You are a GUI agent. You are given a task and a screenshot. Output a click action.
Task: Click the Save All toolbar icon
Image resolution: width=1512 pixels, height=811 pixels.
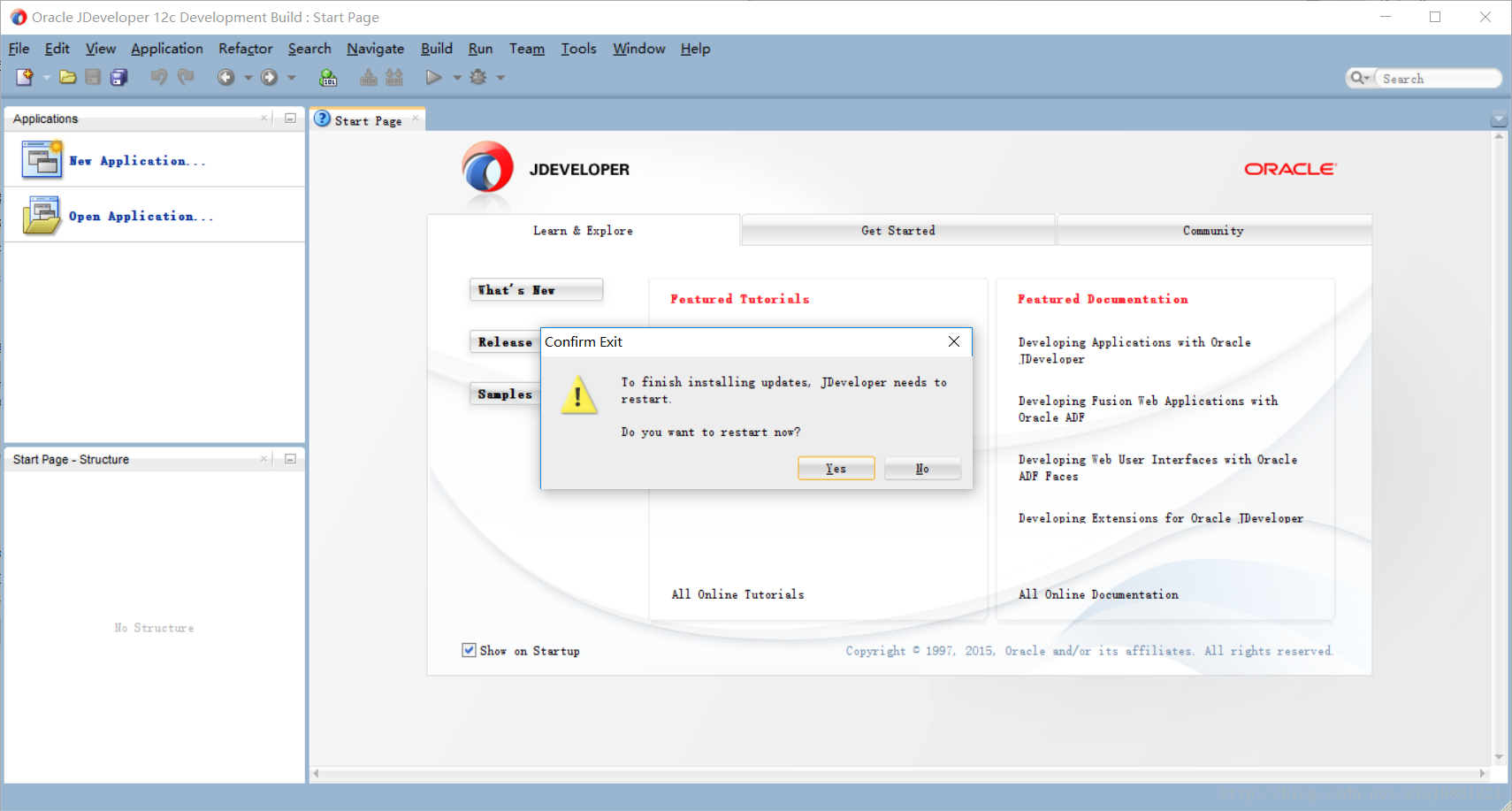pyautogui.click(x=118, y=78)
